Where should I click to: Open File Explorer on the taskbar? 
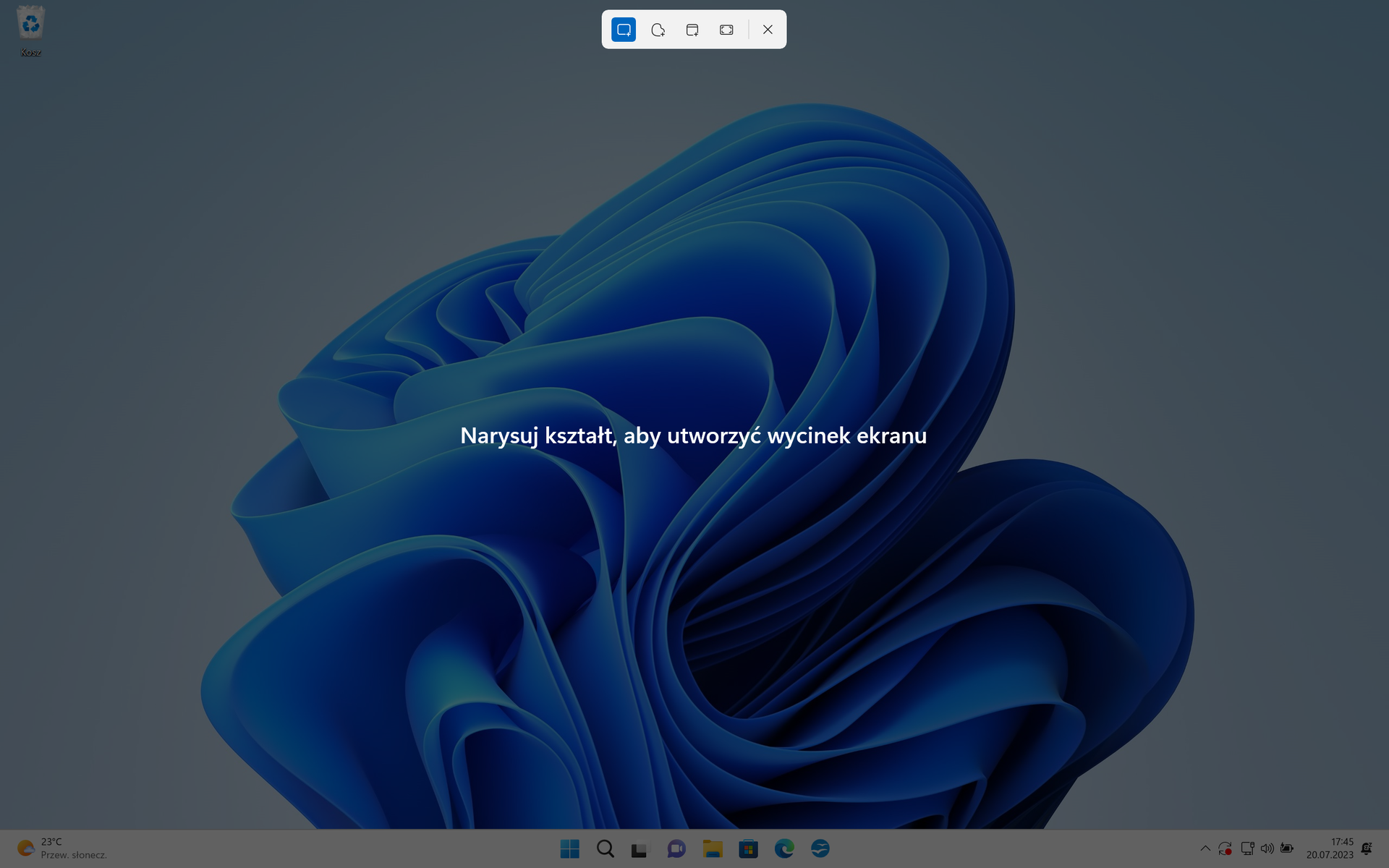click(713, 848)
